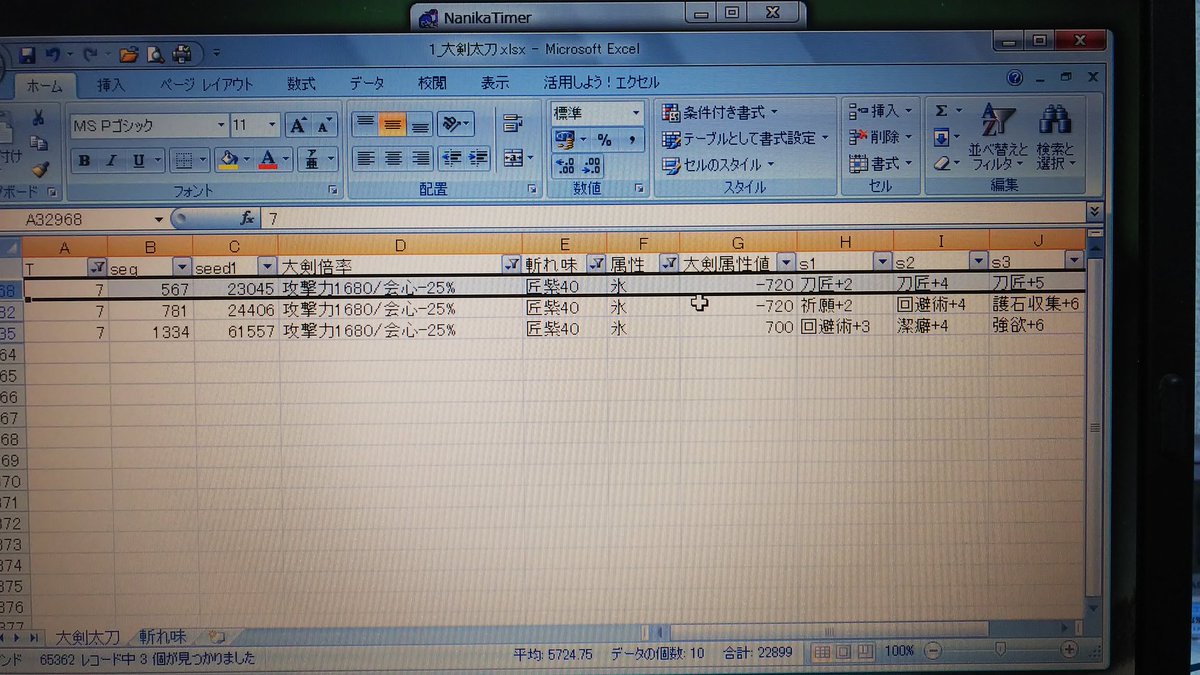Click the Redo arrow icon
This screenshot has width=1200, height=675.
tap(89, 53)
